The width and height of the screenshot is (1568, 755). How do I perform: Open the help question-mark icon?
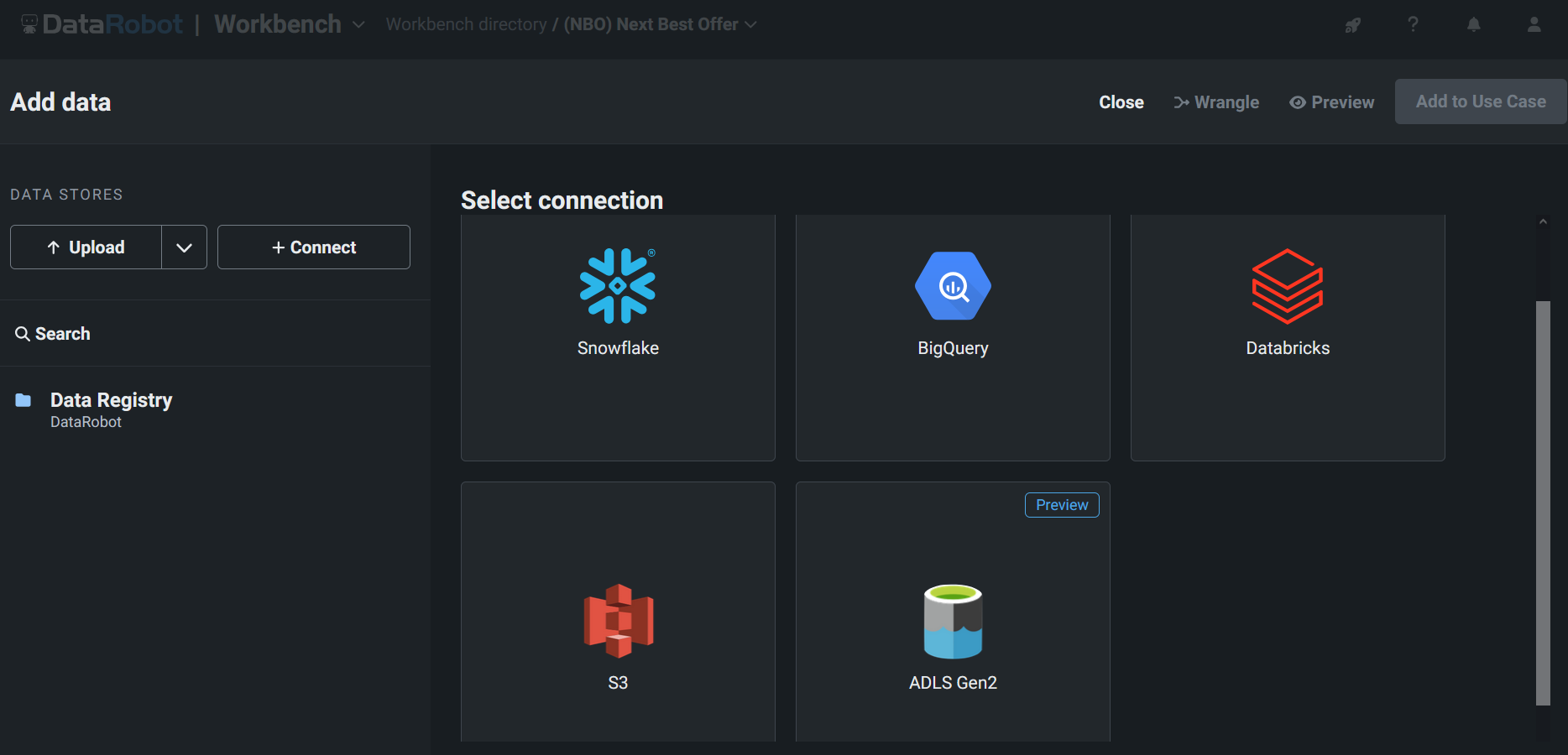point(1413,24)
